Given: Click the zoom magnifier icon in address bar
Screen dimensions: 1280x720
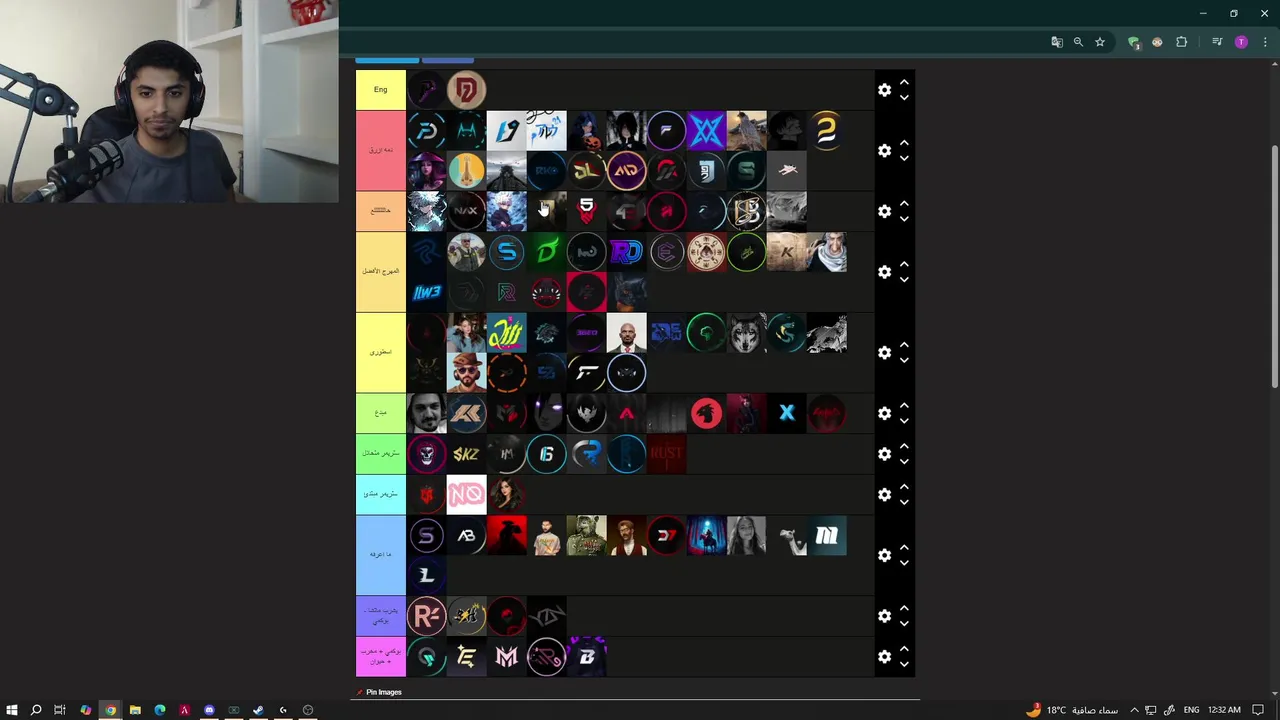Looking at the screenshot, I should [1078, 42].
